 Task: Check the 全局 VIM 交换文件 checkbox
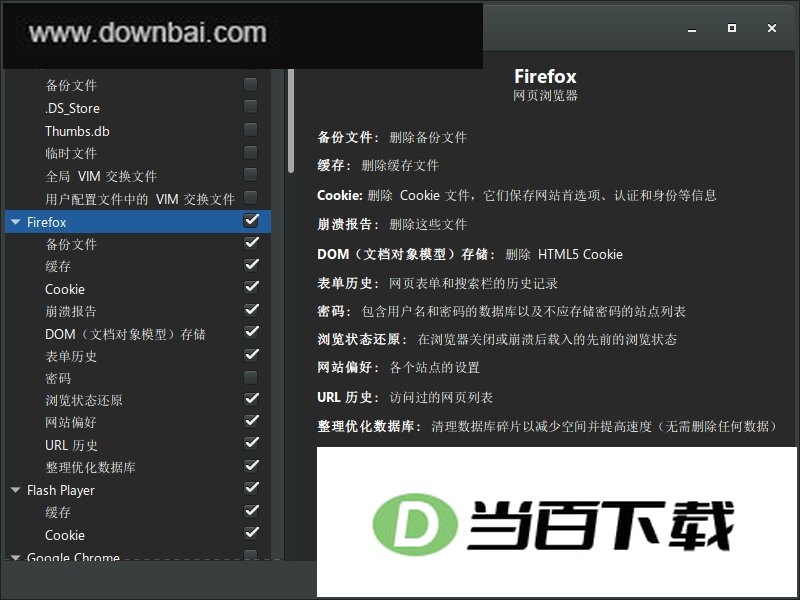(x=250, y=174)
